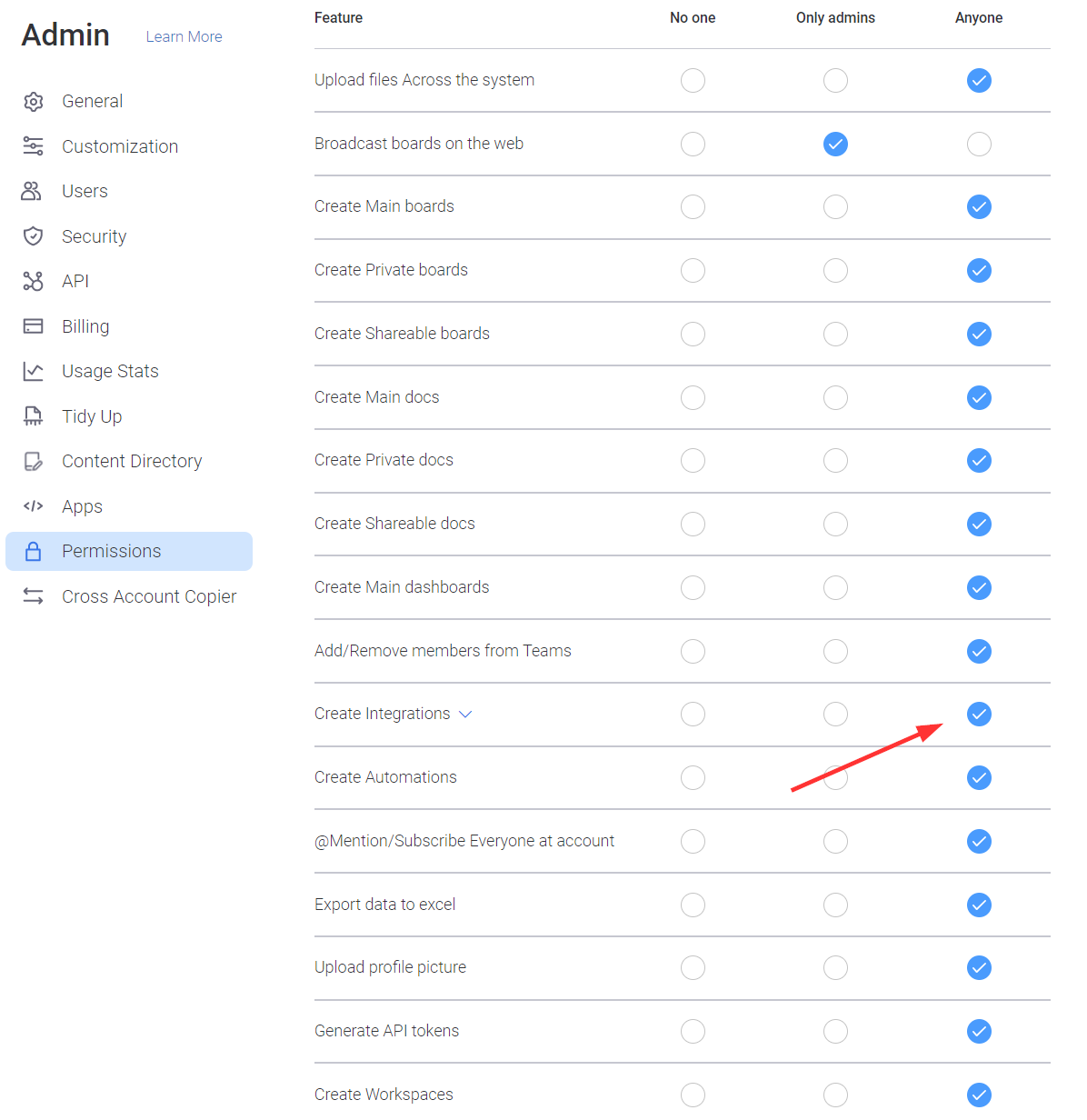Image resolution: width=1087 pixels, height=1120 pixels.
Task: Select No one for Export data to excel
Action: [x=693, y=905]
